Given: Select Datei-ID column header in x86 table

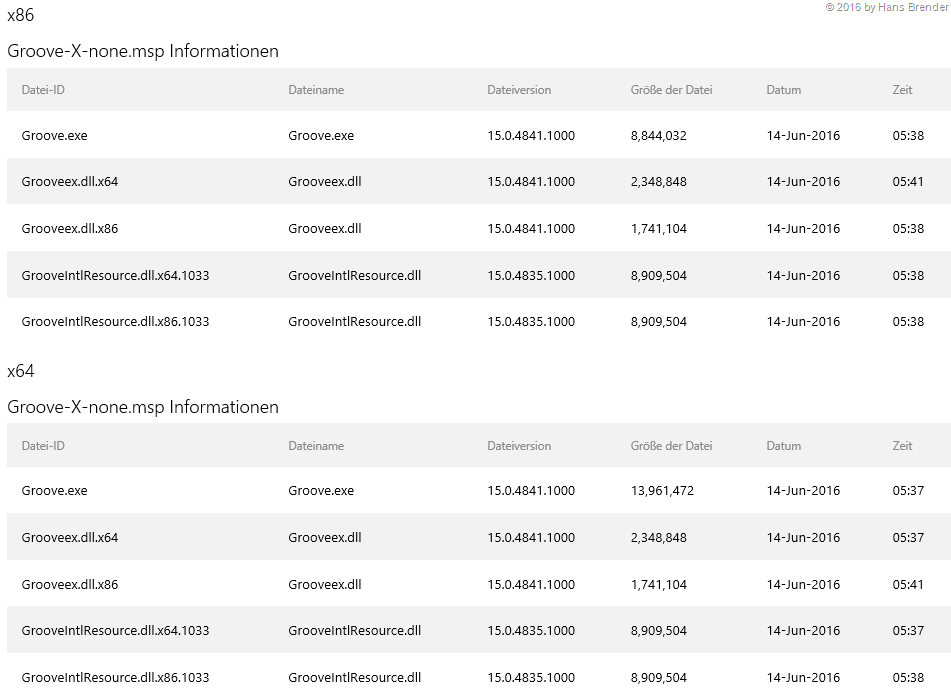Looking at the screenshot, I should [43, 90].
